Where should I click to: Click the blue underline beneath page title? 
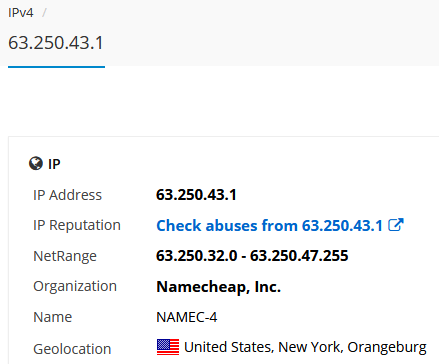56,67
